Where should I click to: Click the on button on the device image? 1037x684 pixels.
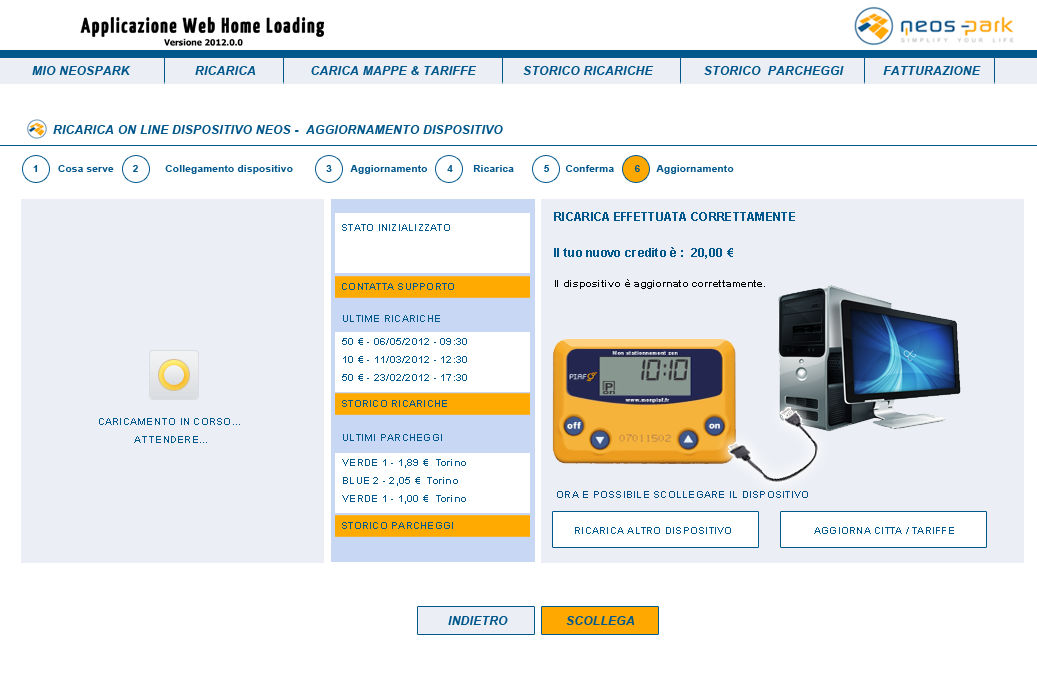tap(714, 425)
